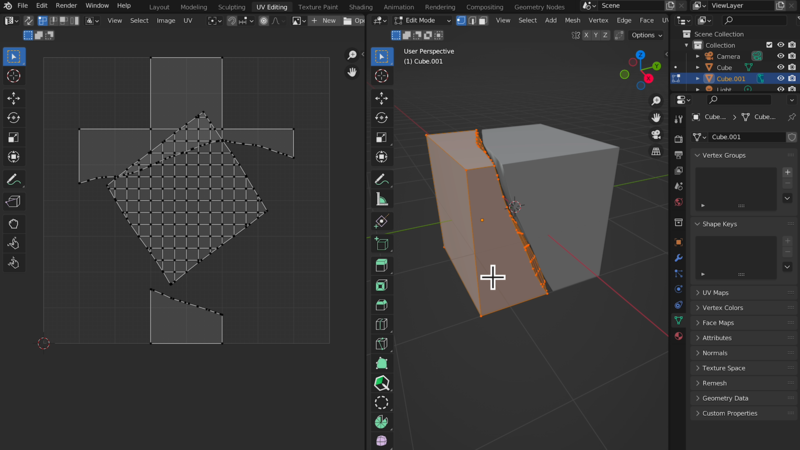
Task: Select the Scale tool in UV editor
Action: pos(14,138)
